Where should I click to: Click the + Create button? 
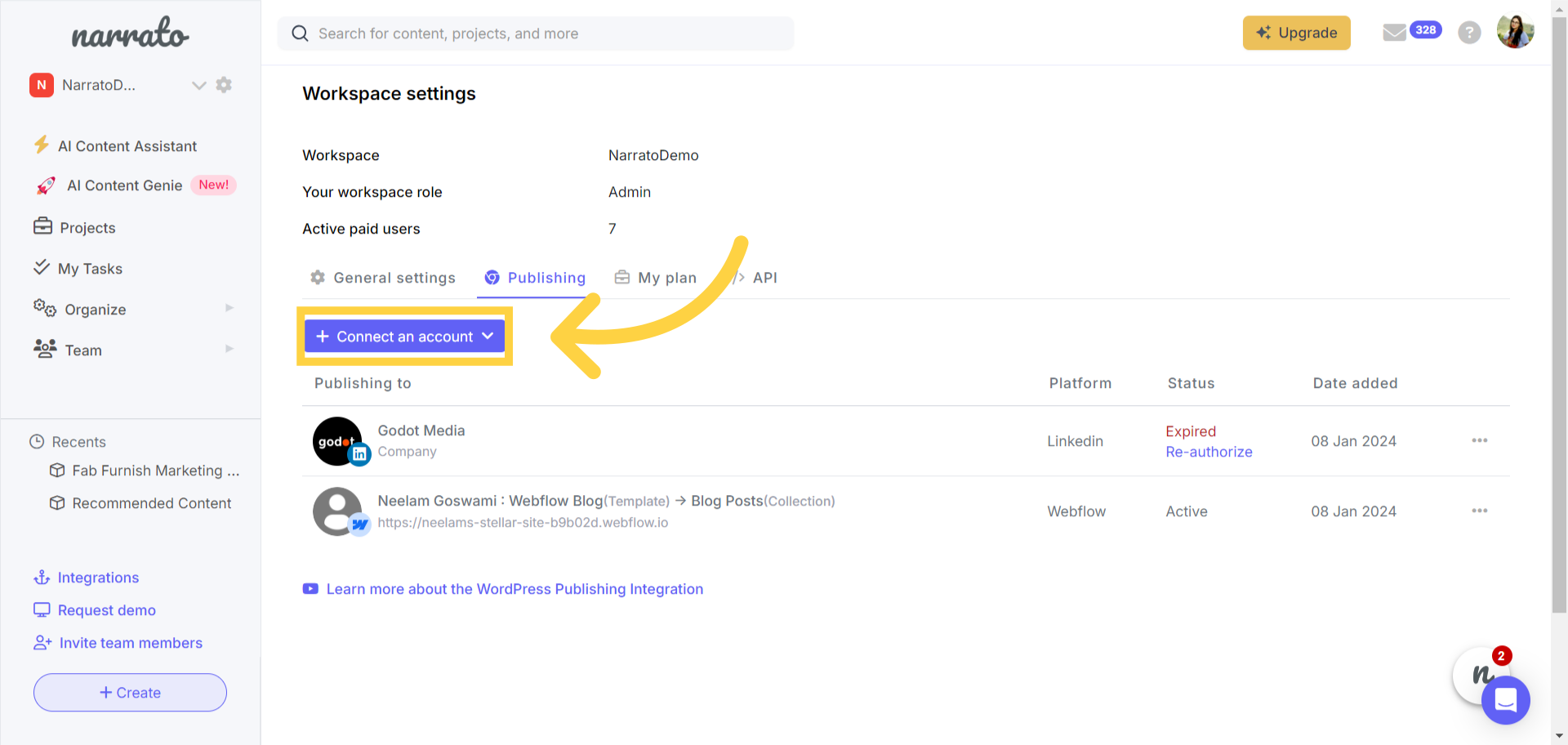click(130, 693)
